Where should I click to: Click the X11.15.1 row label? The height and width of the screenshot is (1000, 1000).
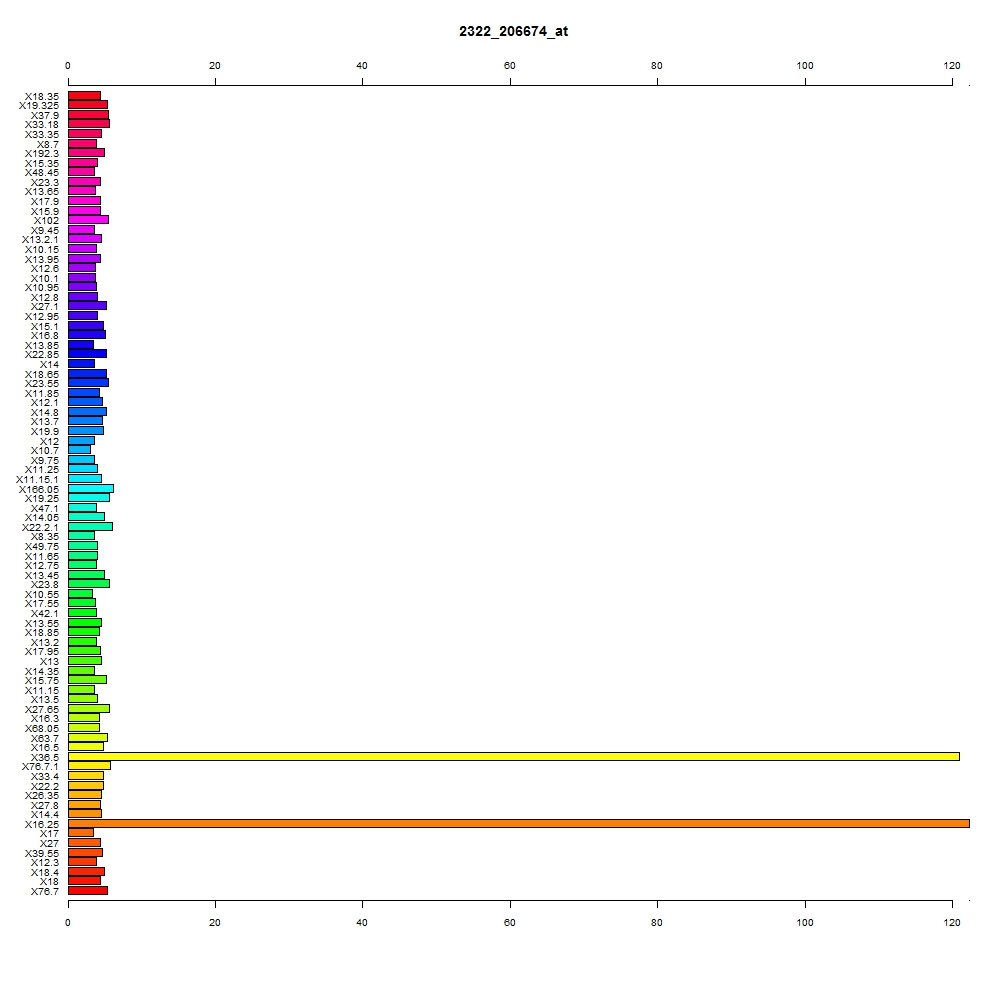point(38,480)
